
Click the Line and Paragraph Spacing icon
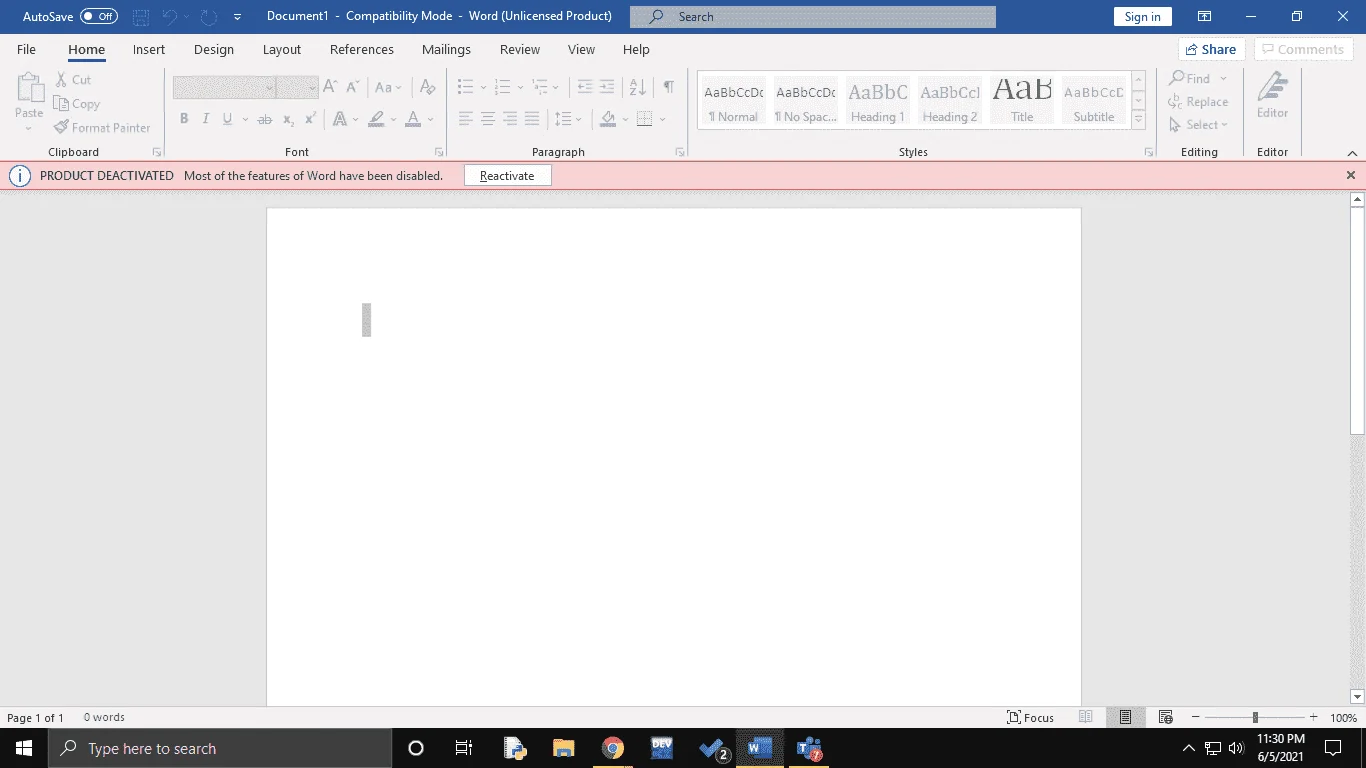coord(565,119)
